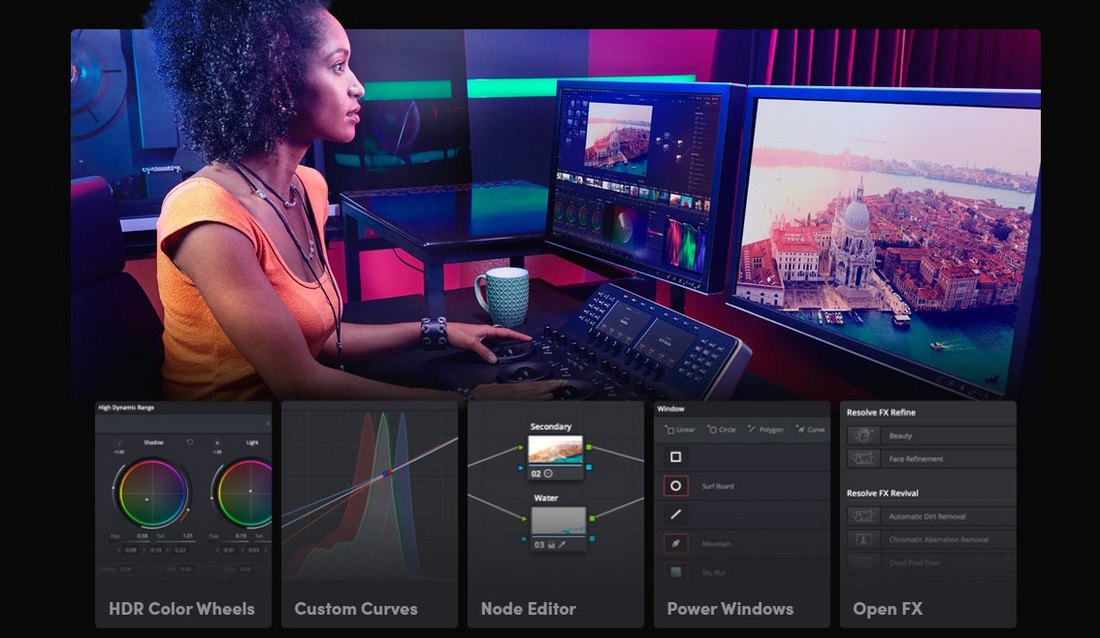Click the blue key output of Secondary node
1100x638 pixels.
click(x=589, y=467)
